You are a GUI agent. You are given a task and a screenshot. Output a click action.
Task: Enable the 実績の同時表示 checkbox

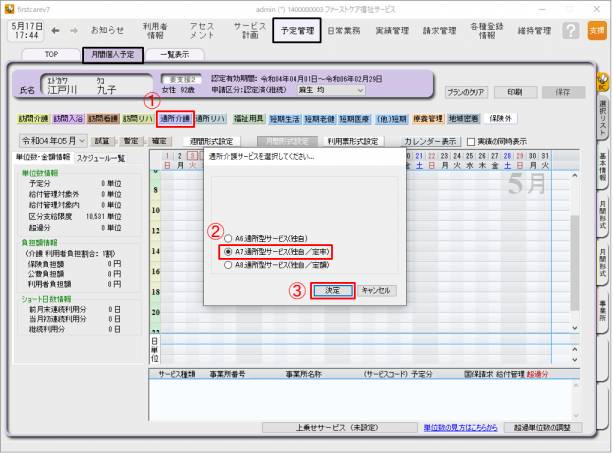pos(471,141)
